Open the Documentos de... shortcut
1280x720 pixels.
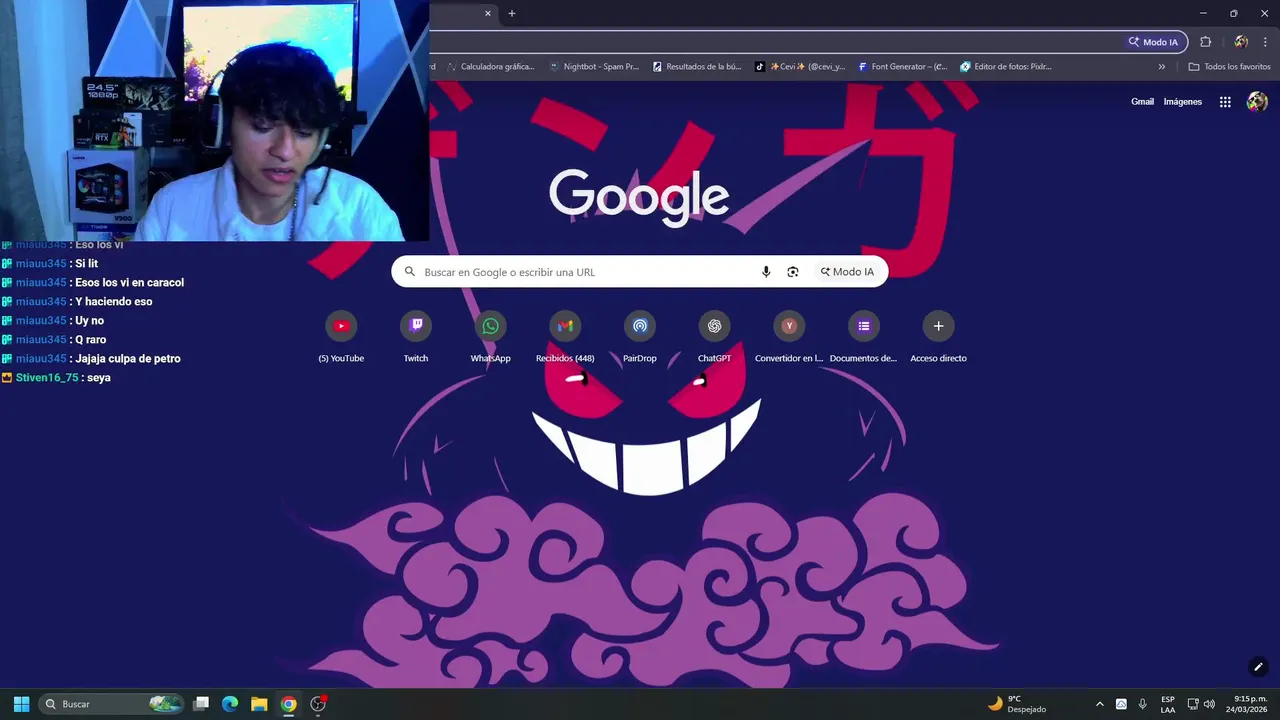pos(864,326)
